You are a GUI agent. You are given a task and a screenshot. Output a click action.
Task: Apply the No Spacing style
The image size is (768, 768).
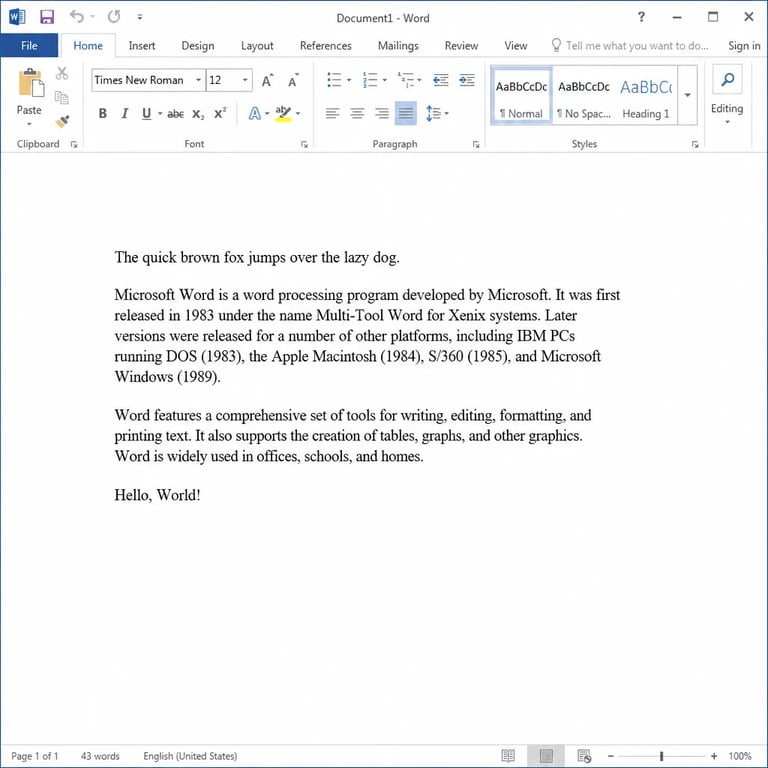[584, 96]
